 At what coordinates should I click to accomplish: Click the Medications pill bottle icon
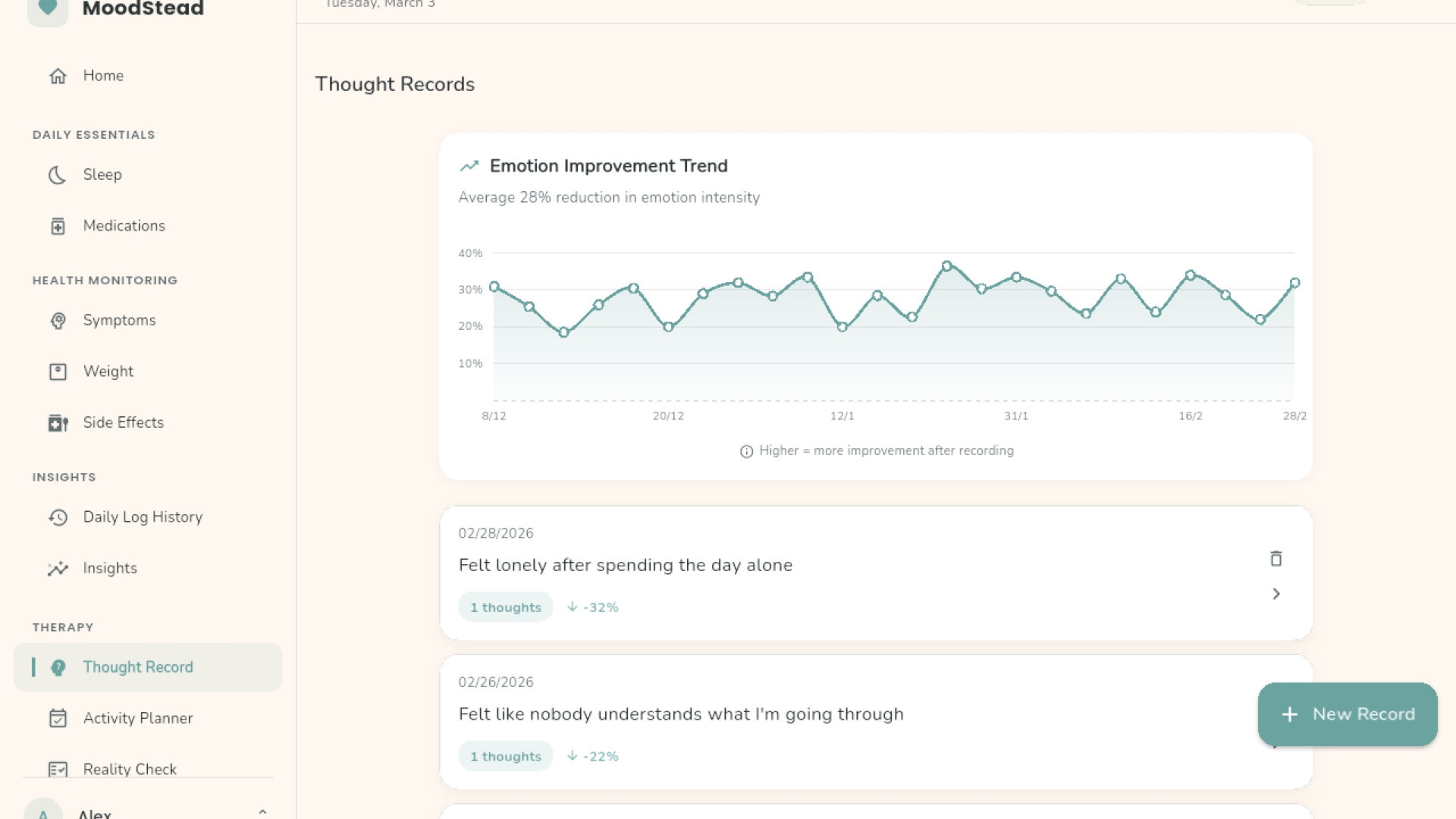(58, 226)
